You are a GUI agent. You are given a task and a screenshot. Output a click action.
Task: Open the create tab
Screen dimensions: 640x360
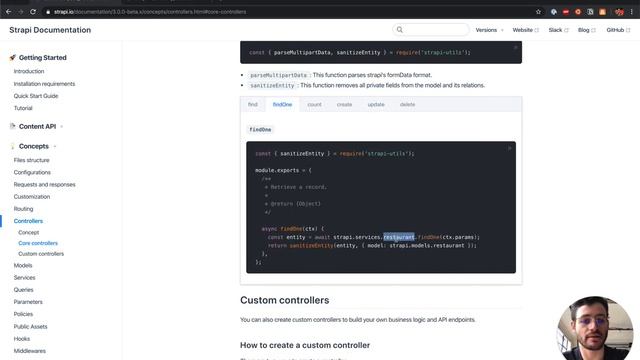point(344,104)
